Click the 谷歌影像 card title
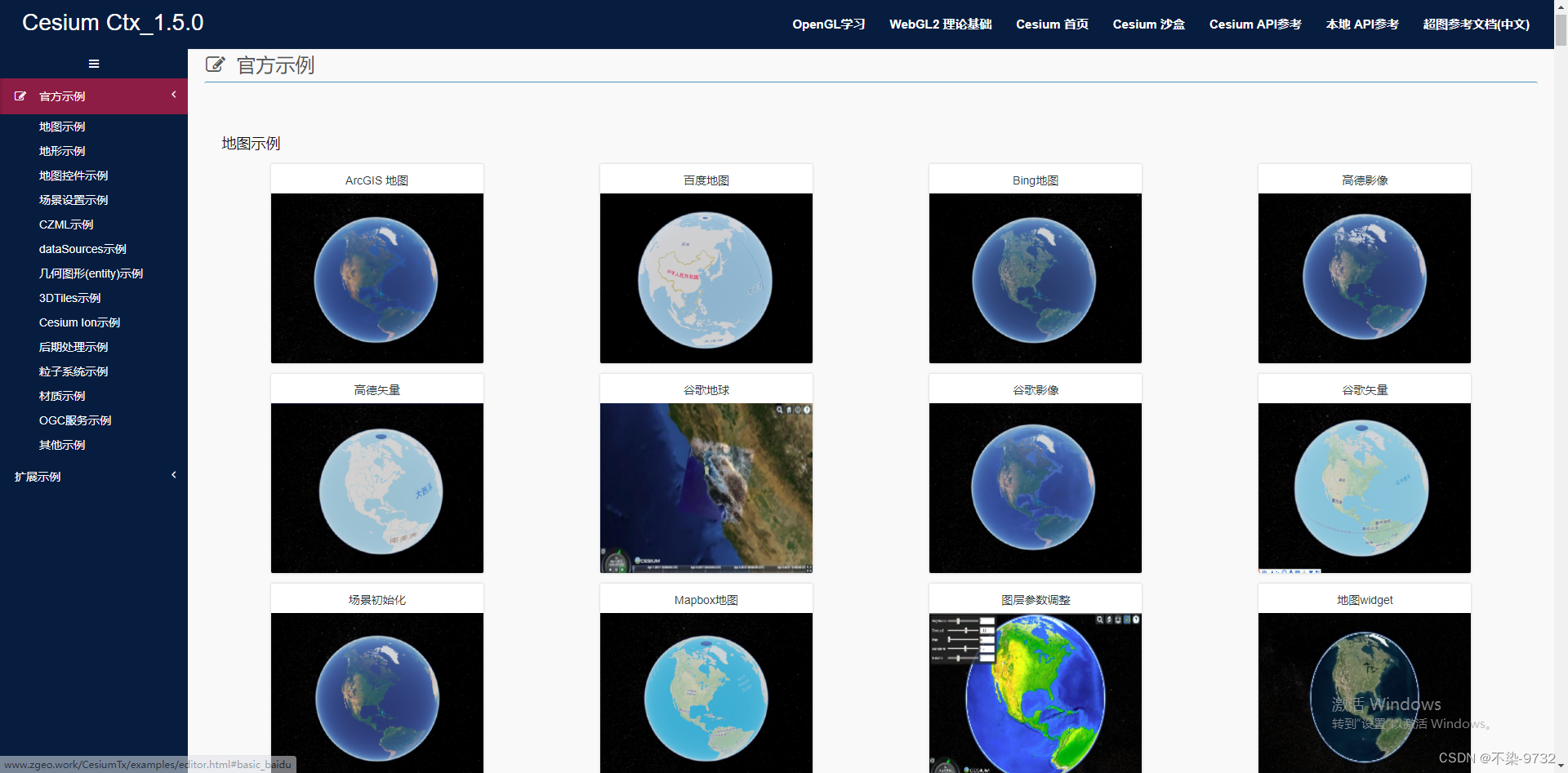Screen dimensions: 1568x773 [1036, 390]
